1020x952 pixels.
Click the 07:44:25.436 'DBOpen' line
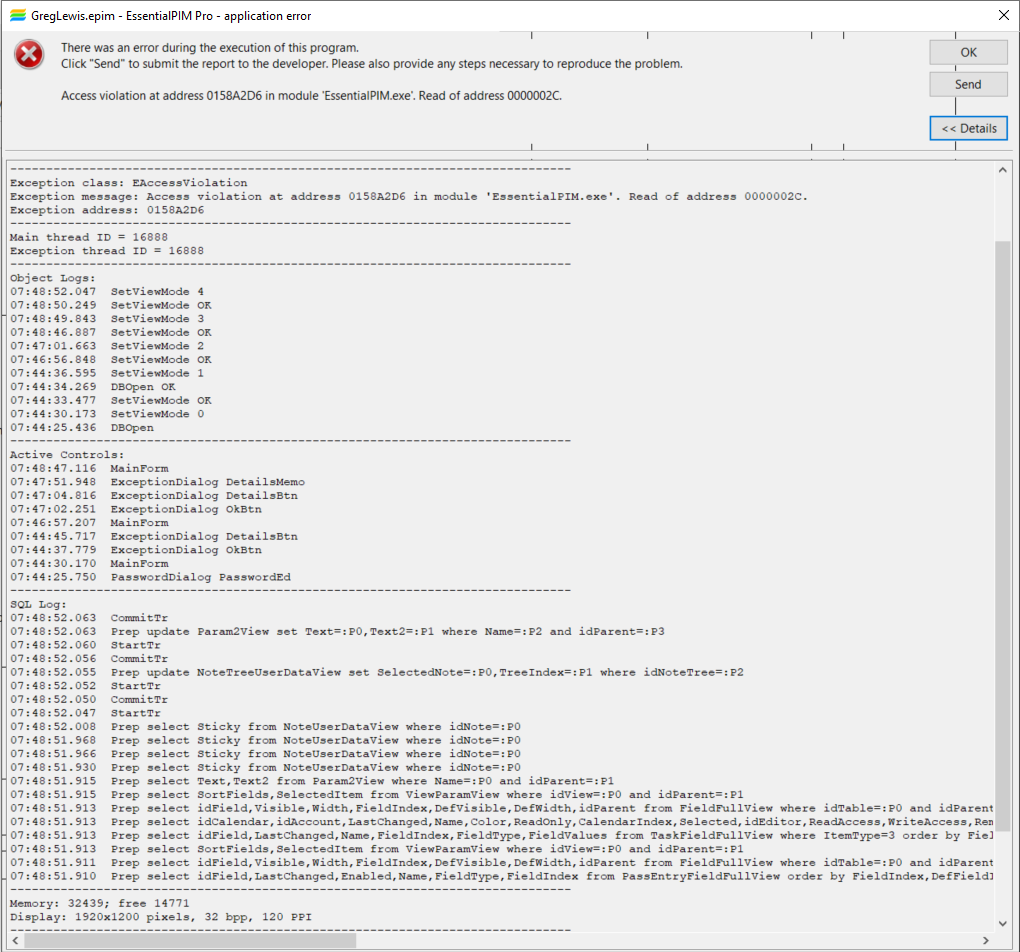tap(82, 428)
